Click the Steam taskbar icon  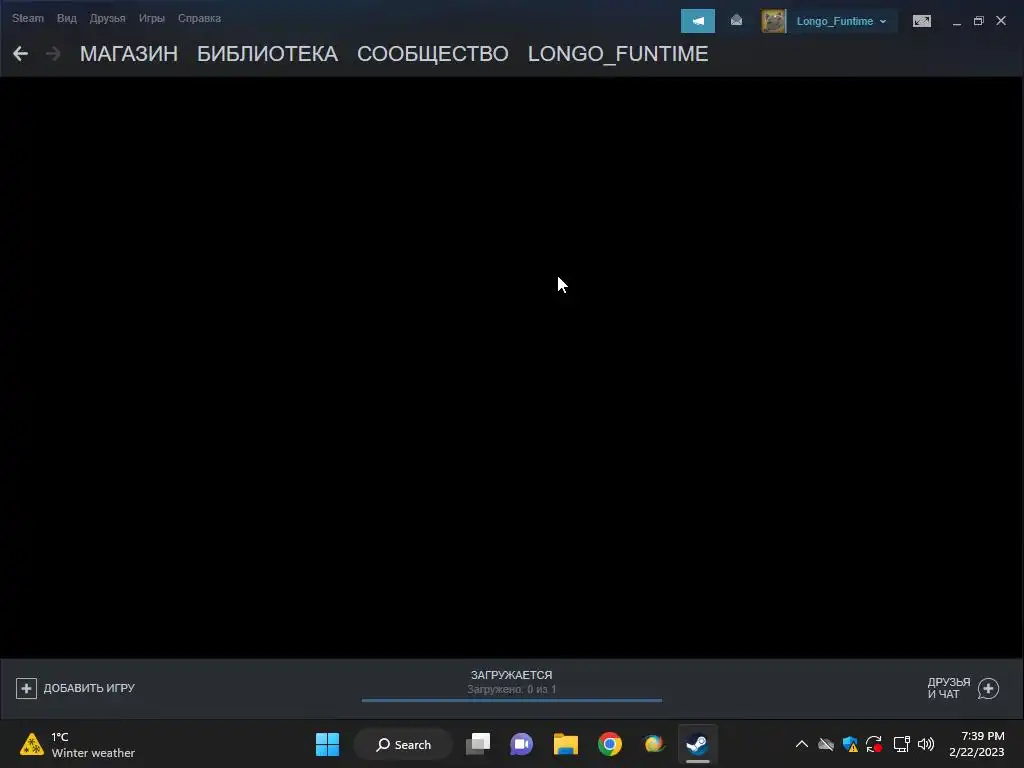pos(697,744)
